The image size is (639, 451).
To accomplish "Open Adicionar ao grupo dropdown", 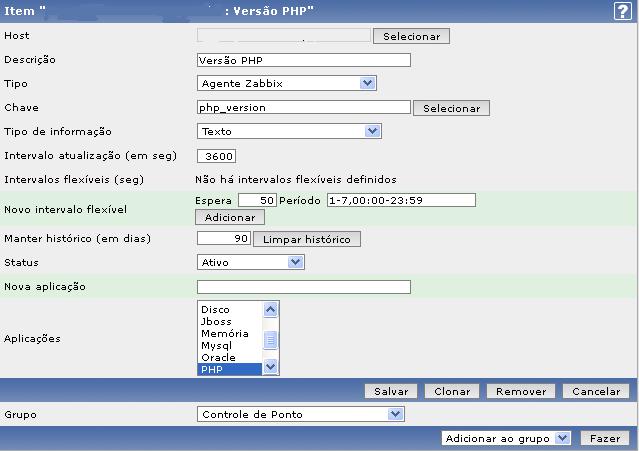I will click(x=506, y=438).
